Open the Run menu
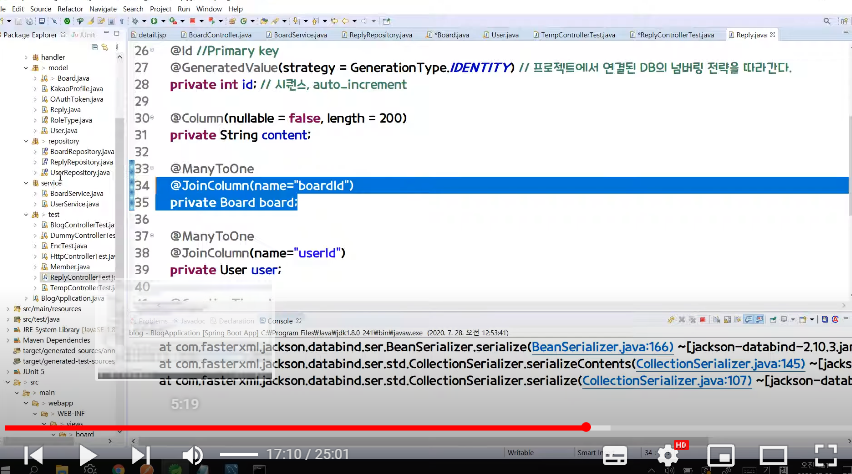 (184, 9)
